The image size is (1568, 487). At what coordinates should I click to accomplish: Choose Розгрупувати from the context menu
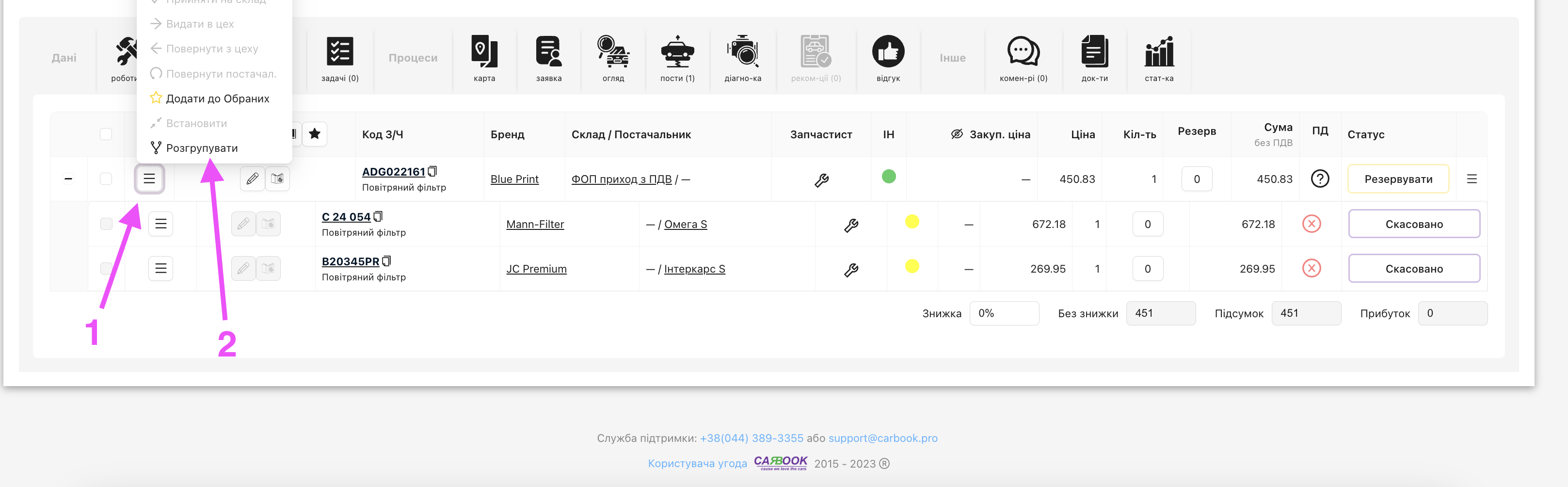[202, 148]
